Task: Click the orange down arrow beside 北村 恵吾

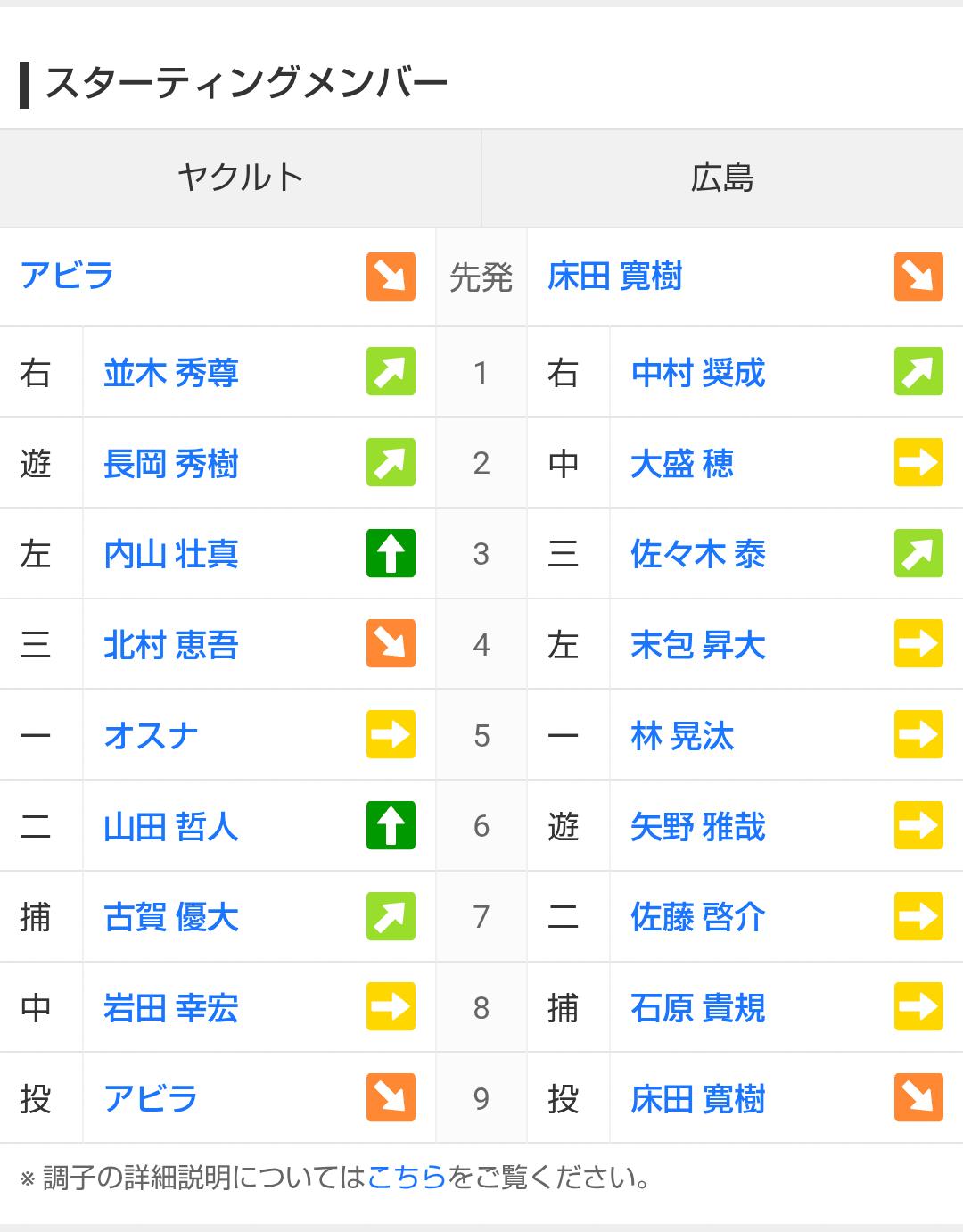Action: tap(391, 644)
